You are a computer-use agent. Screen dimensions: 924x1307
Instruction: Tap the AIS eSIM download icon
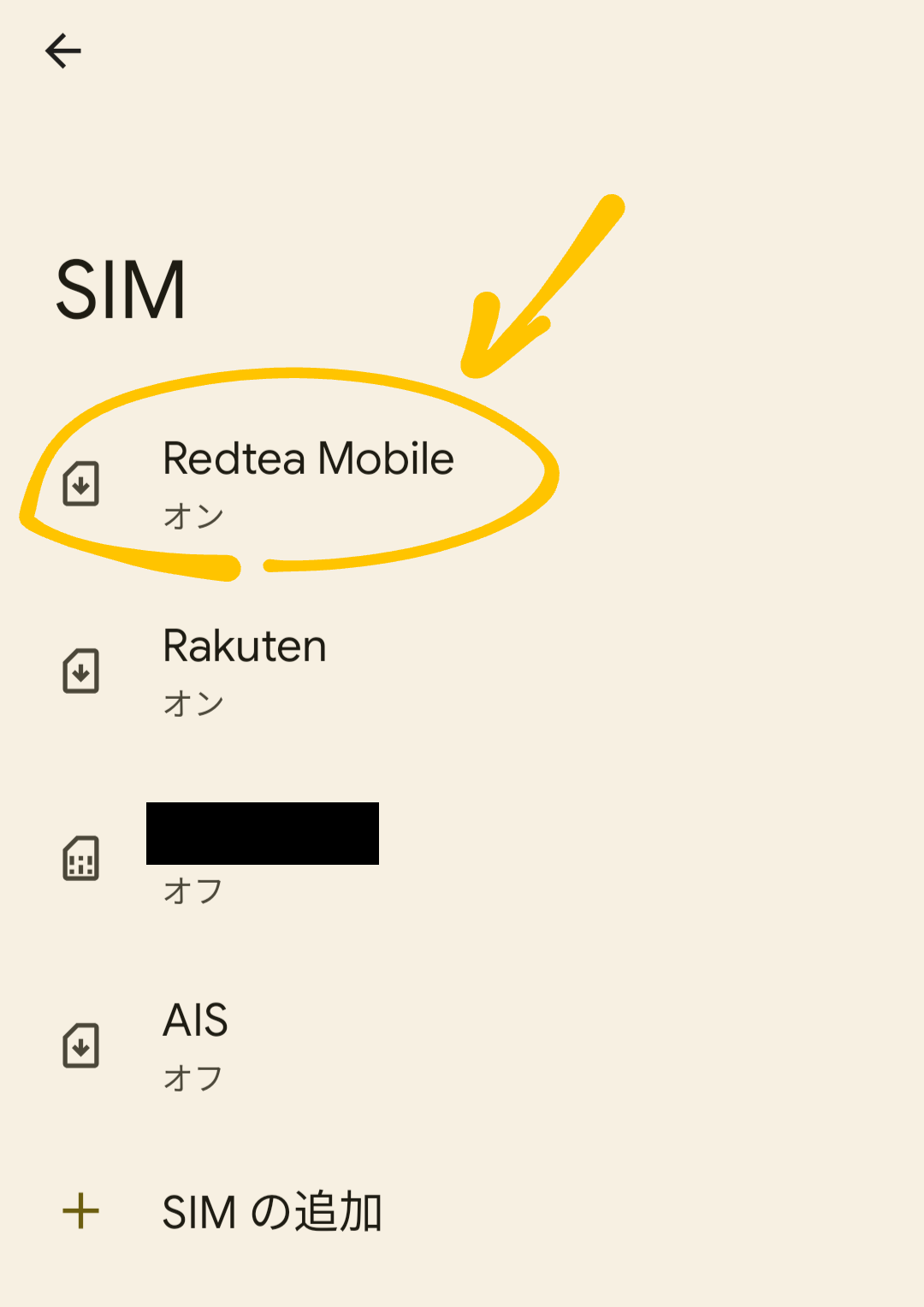81,1046
